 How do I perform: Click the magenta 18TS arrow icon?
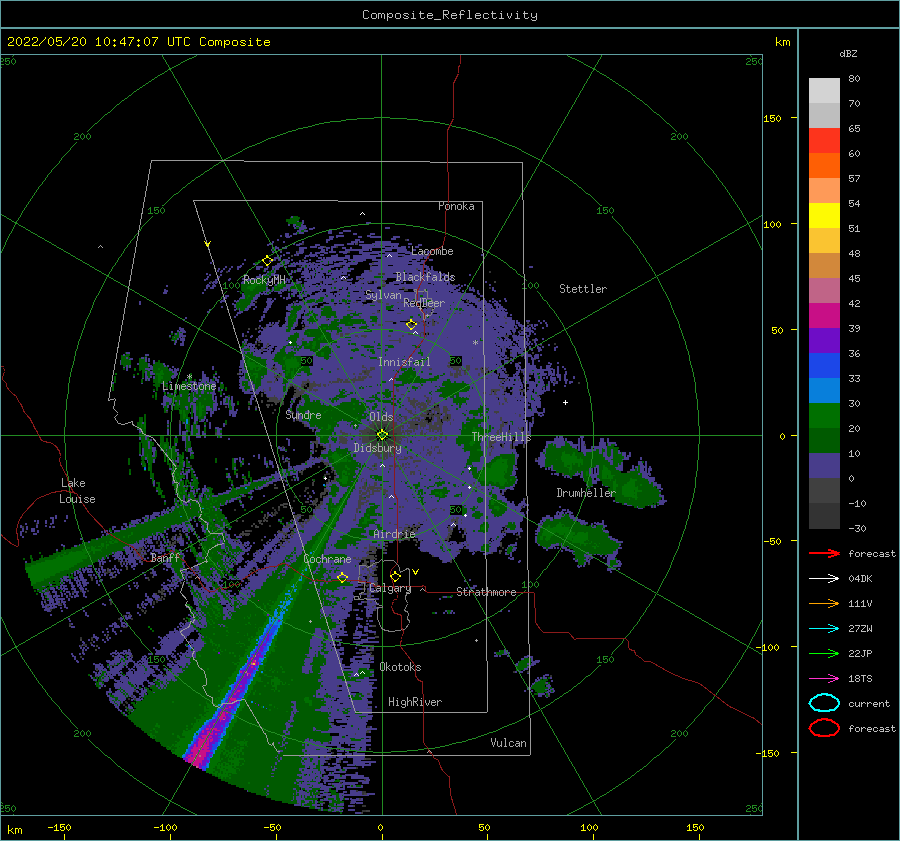[x=824, y=679]
